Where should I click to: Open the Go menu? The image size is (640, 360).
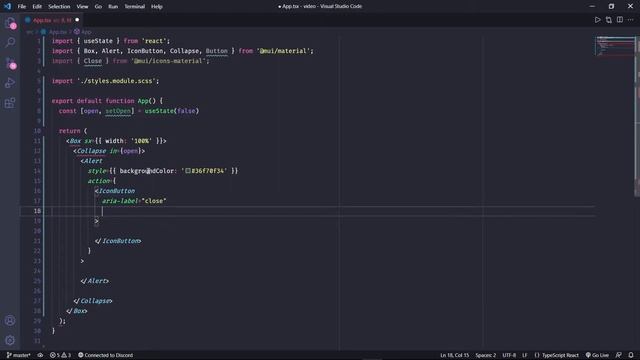[98, 7]
